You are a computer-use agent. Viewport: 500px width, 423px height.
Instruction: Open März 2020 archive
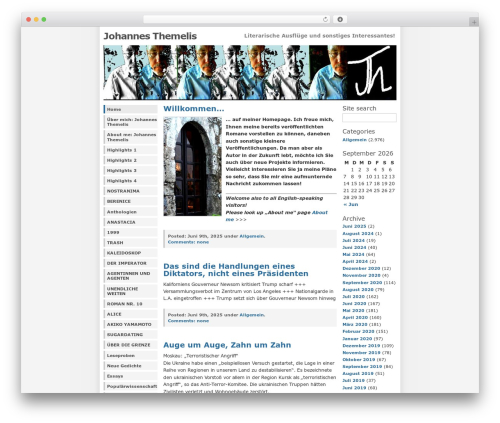pos(355,325)
